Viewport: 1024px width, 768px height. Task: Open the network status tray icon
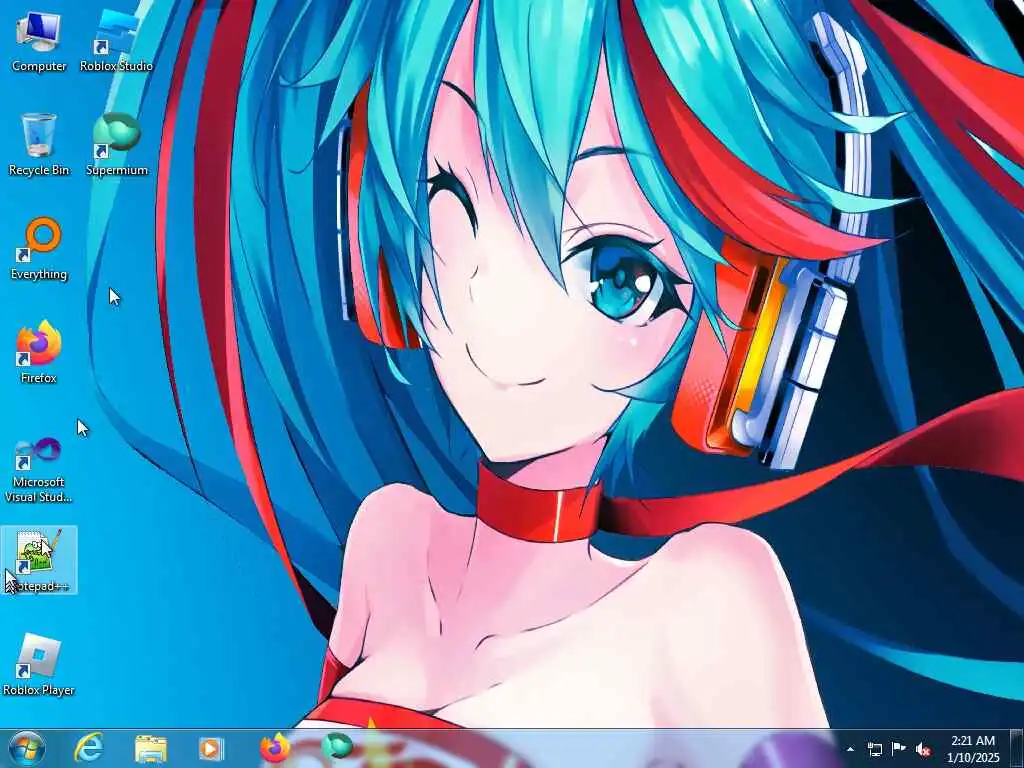point(874,749)
